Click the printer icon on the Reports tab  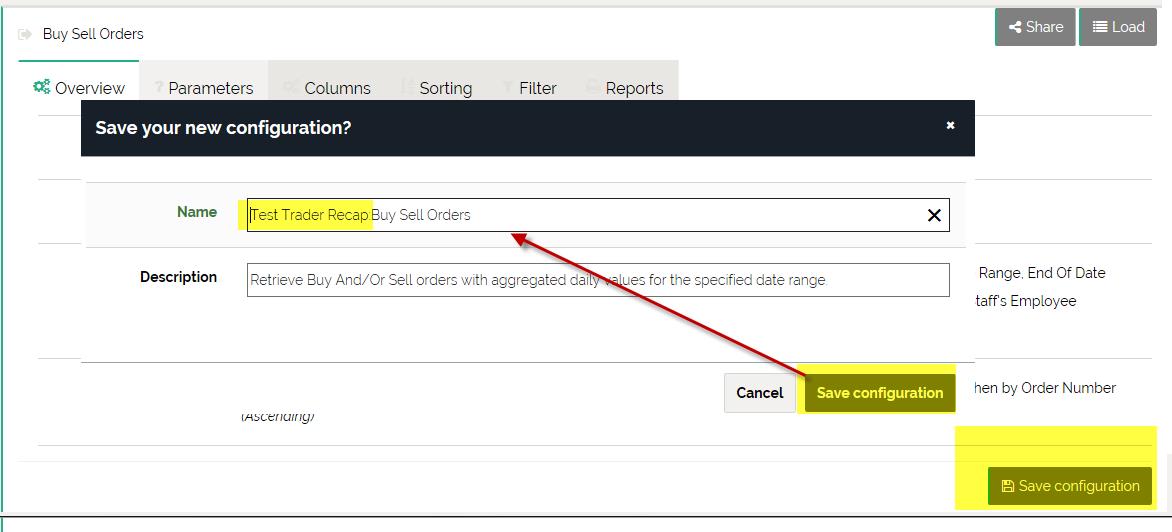click(593, 88)
